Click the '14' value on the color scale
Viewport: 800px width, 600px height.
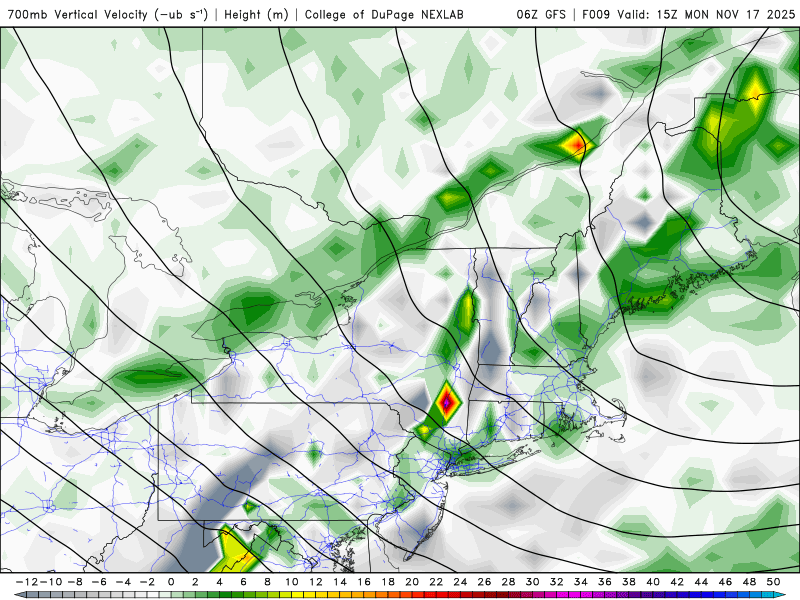[340, 582]
